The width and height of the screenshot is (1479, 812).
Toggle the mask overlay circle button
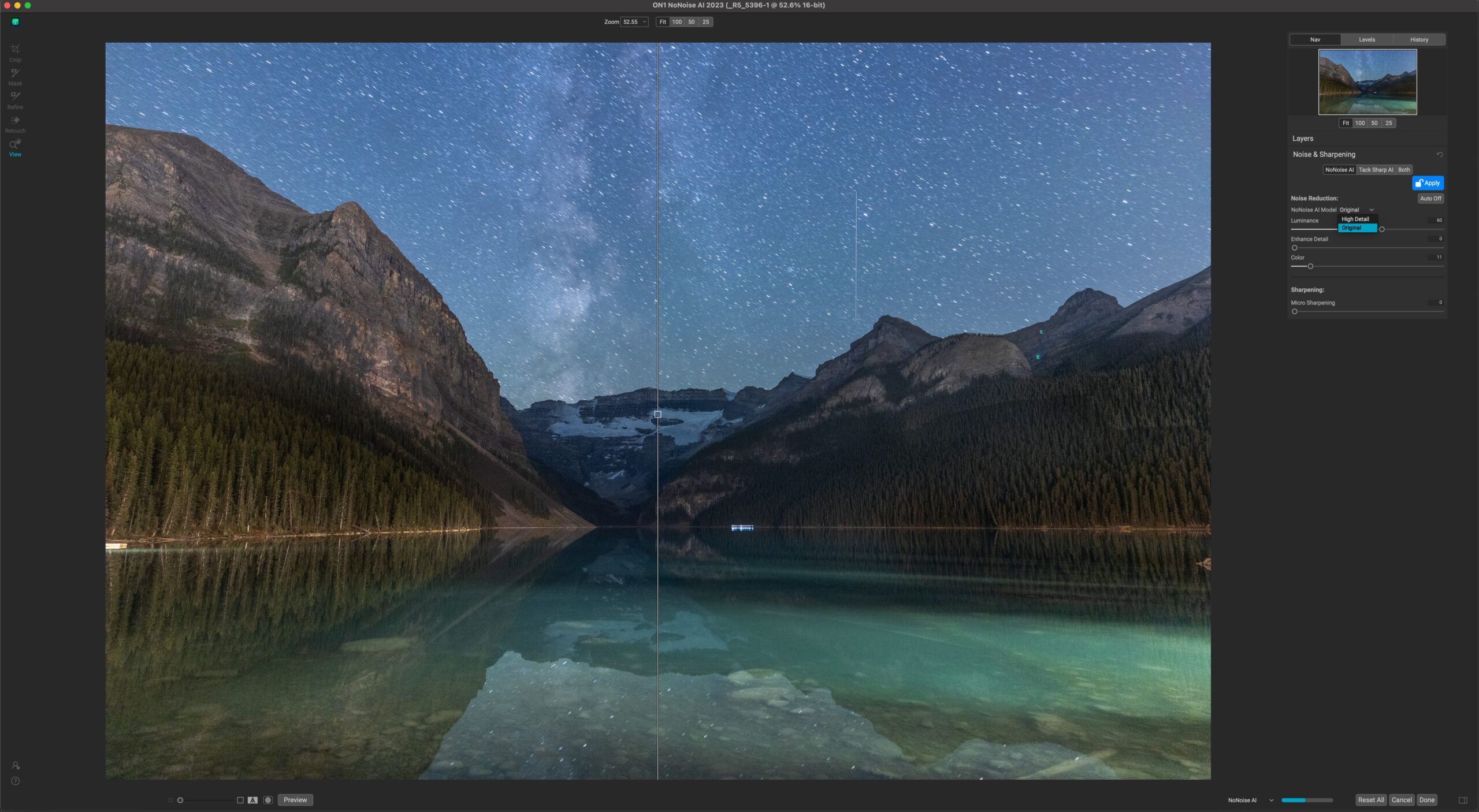coord(268,800)
